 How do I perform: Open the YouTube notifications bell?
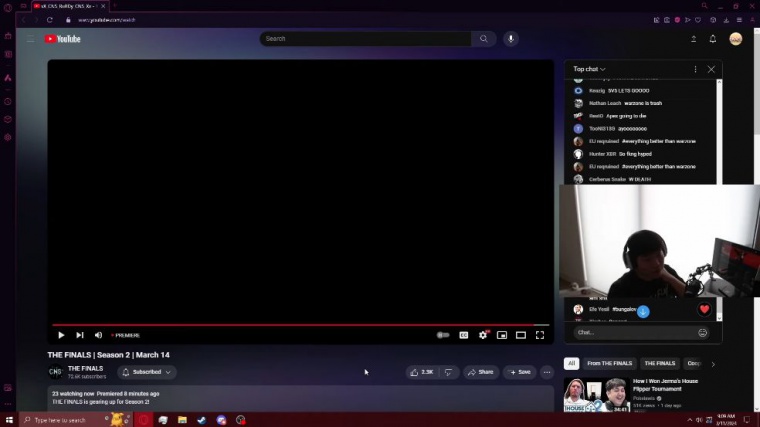pyautogui.click(x=713, y=39)
